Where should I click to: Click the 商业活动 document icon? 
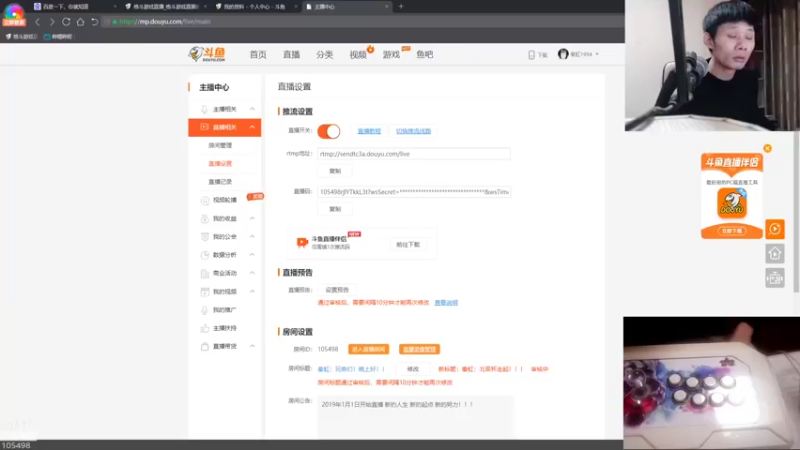click(205, 273)
